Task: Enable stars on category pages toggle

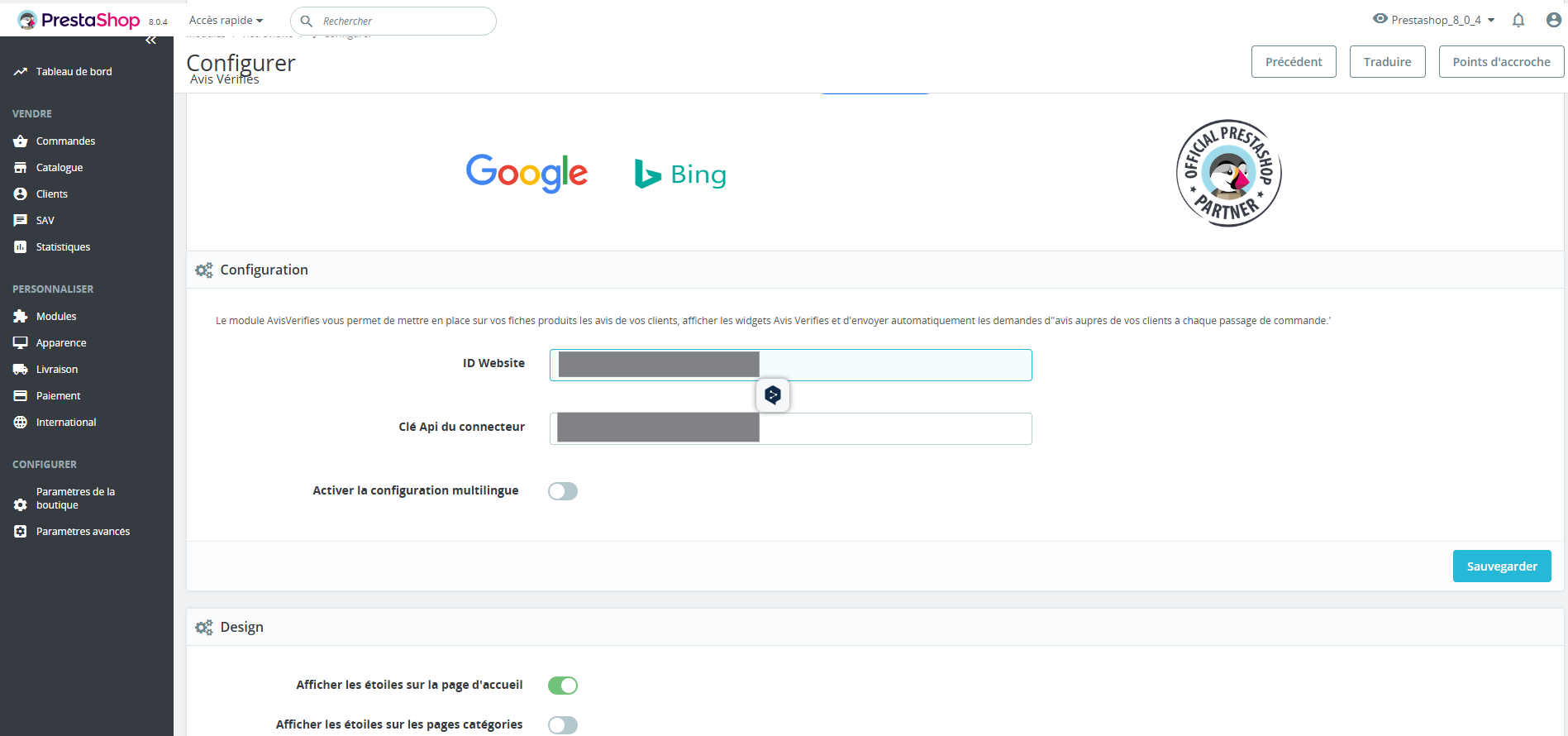Action: [x=563, y=724]
